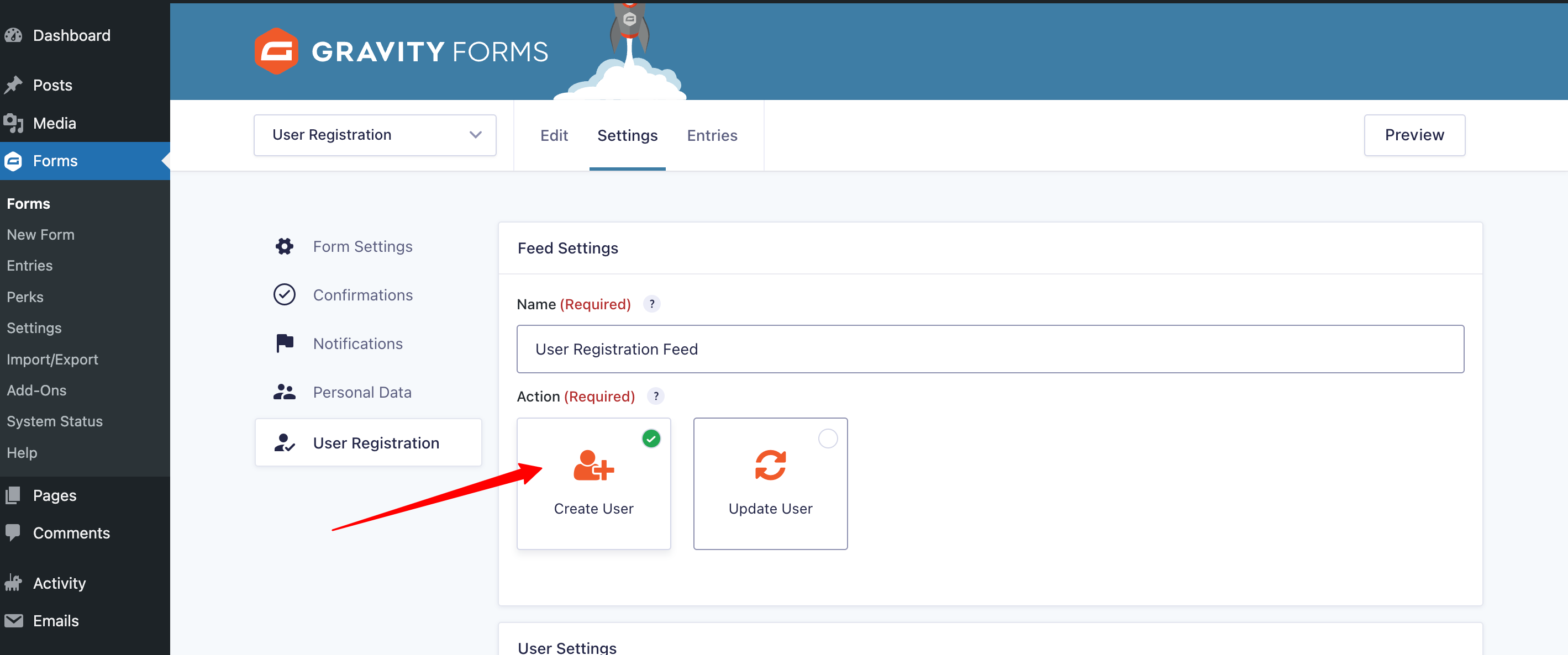
Task: Open the Import/Export submenu link
Action: click(x=52, y=360)
